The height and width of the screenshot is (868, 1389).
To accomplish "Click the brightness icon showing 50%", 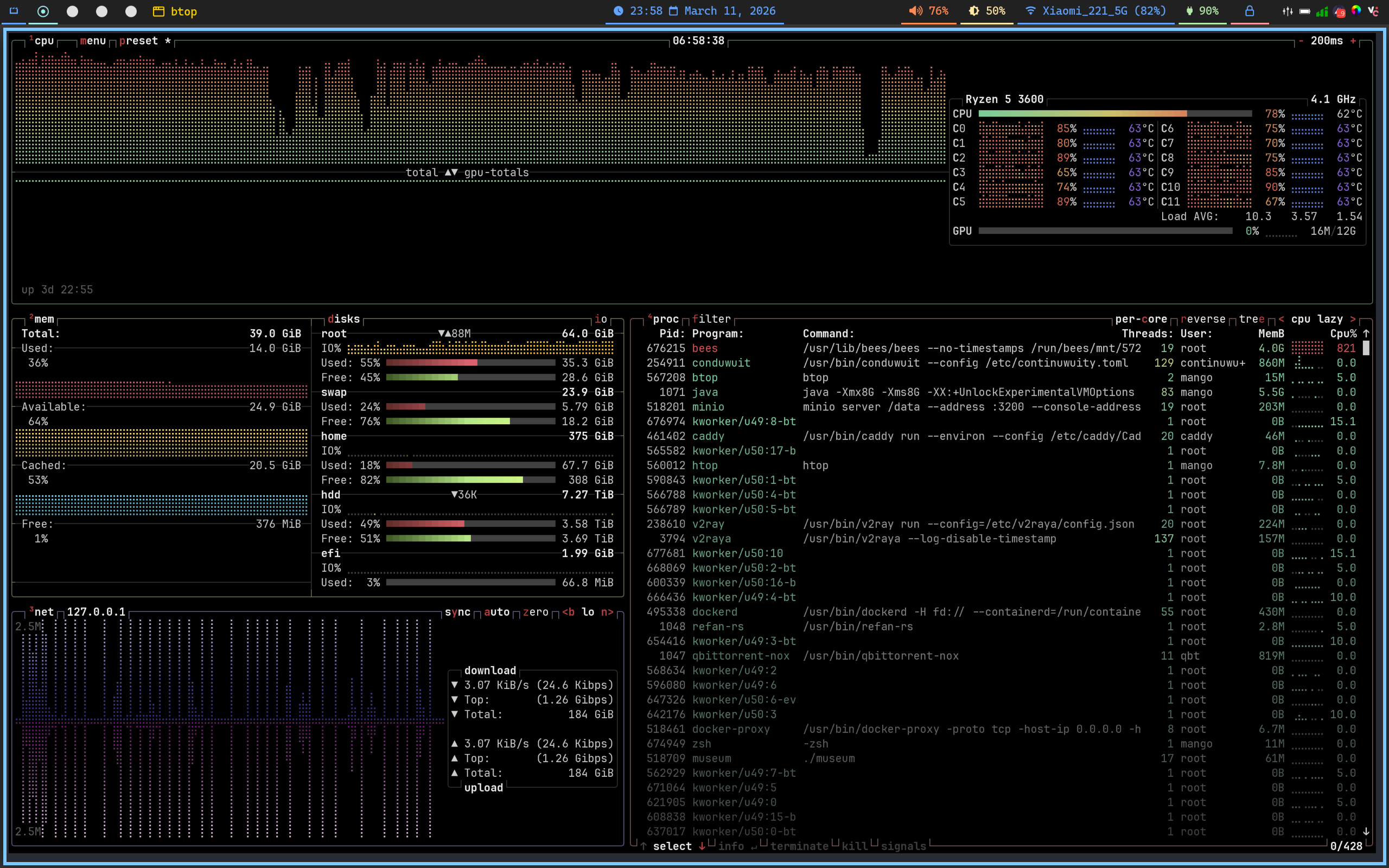I will pyautogui.click(x=973, y=11).
